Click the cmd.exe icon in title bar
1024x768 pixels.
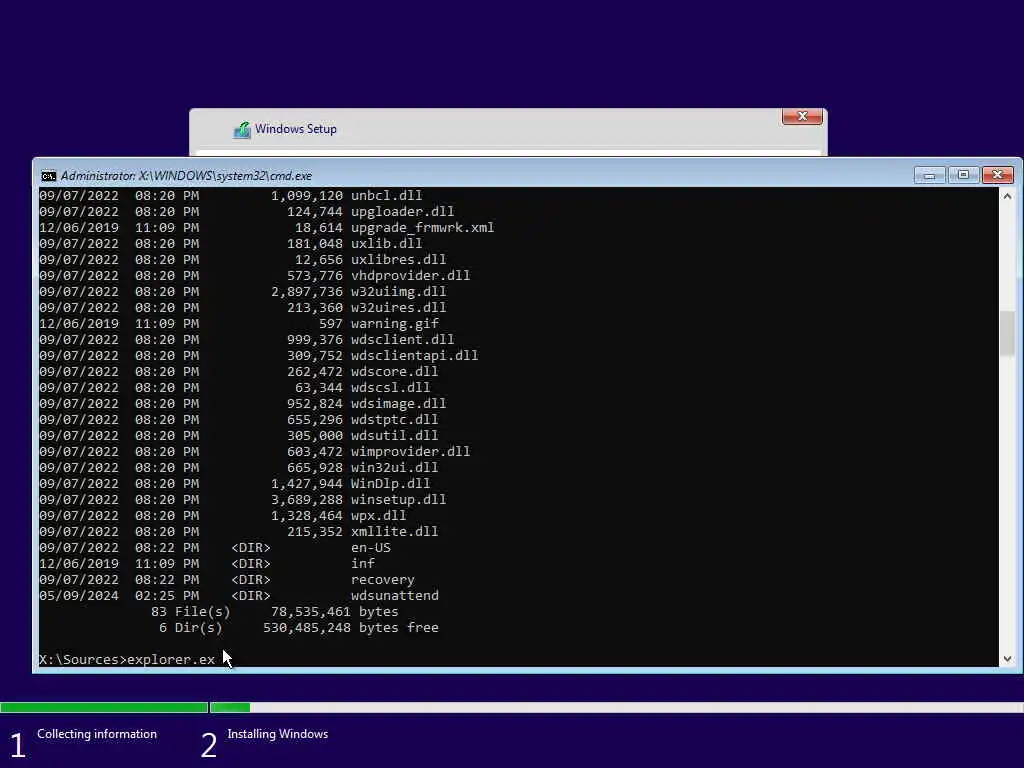[x=48, y=176]
